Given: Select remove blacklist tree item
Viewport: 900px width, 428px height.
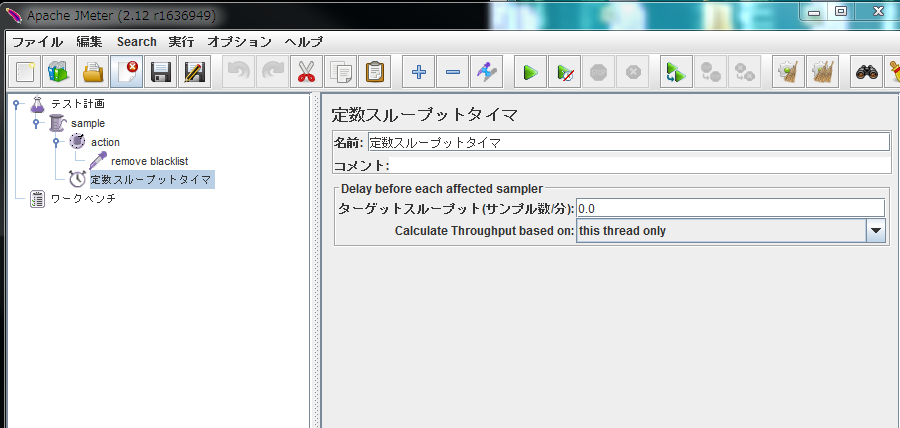Looking at the screenshot, I should (x=149, y=161).
